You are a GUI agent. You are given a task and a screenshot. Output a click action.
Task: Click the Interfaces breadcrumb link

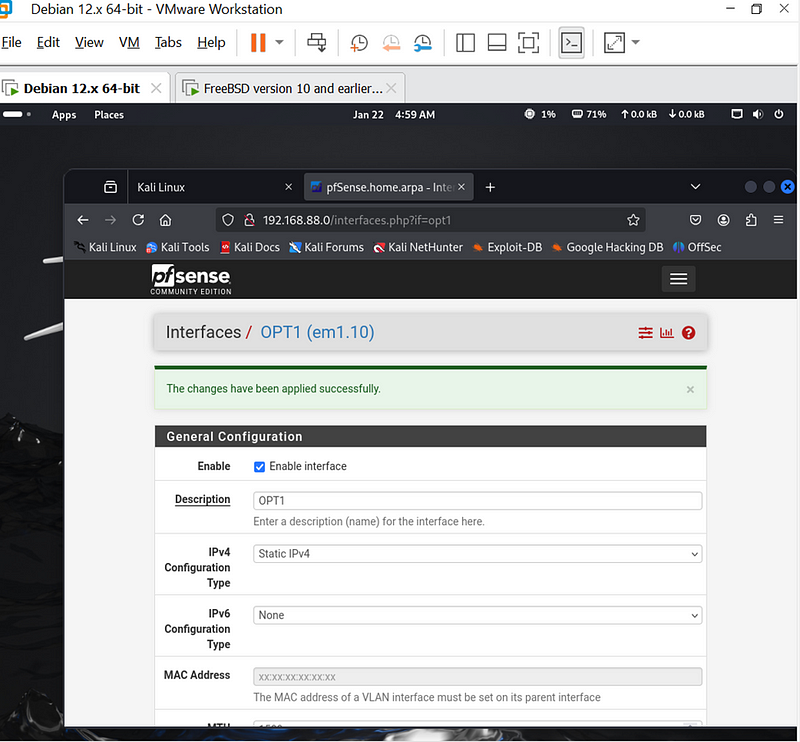tap(203, 332)
